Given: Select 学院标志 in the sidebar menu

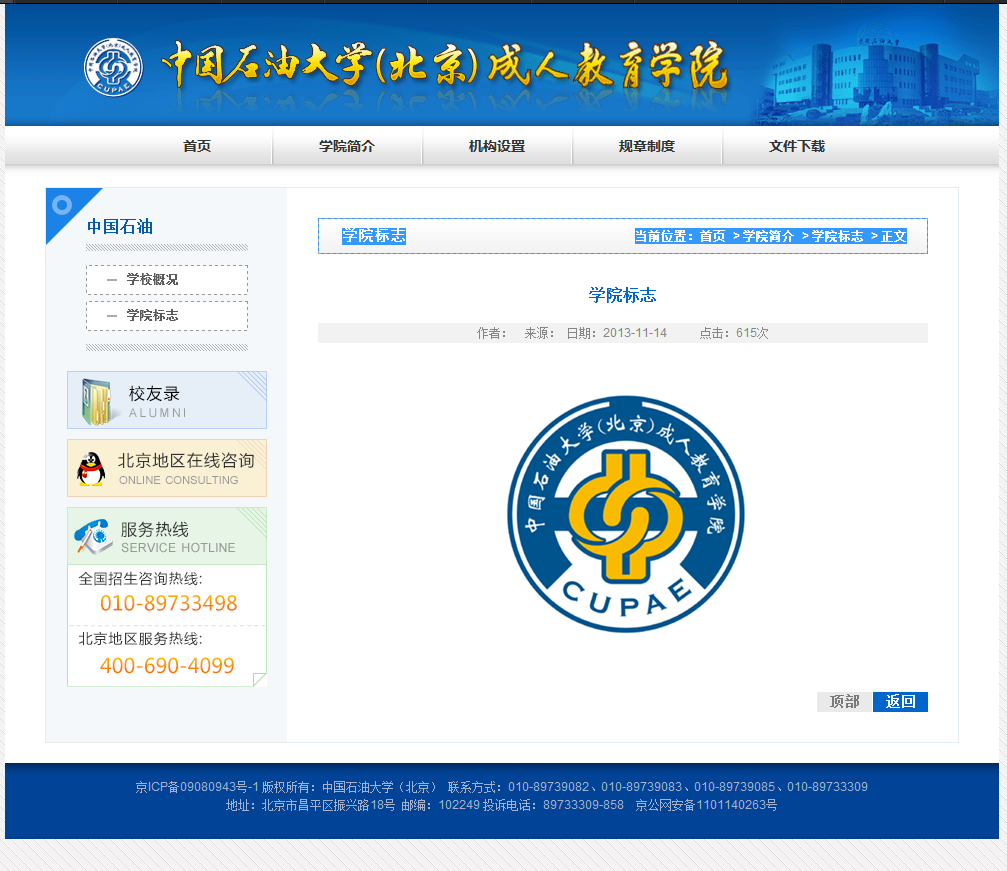Looking at the screenshot, I should pyautogui.click(x=167, y=316).
